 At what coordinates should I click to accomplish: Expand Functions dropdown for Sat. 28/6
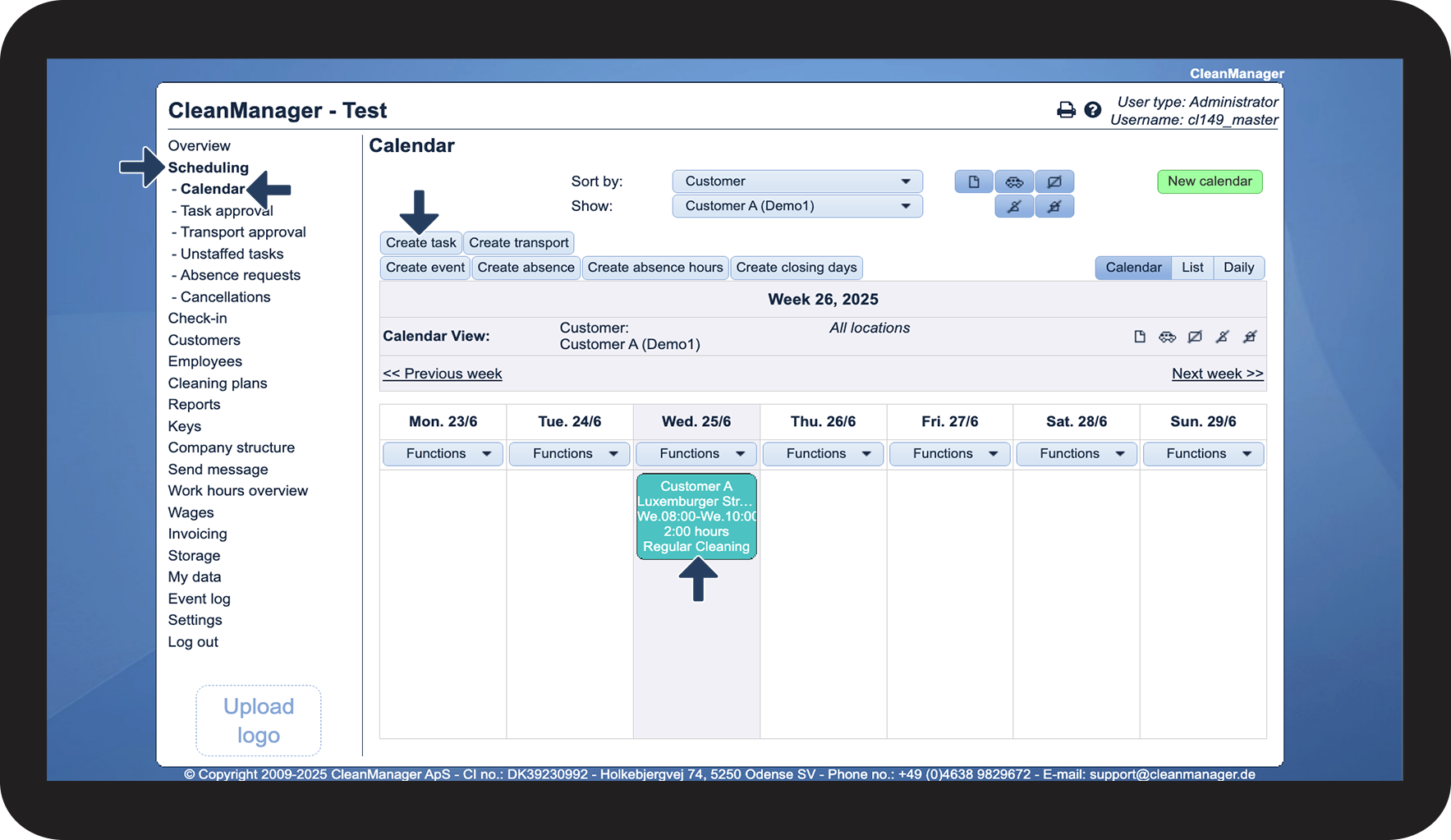[1077, 454]
